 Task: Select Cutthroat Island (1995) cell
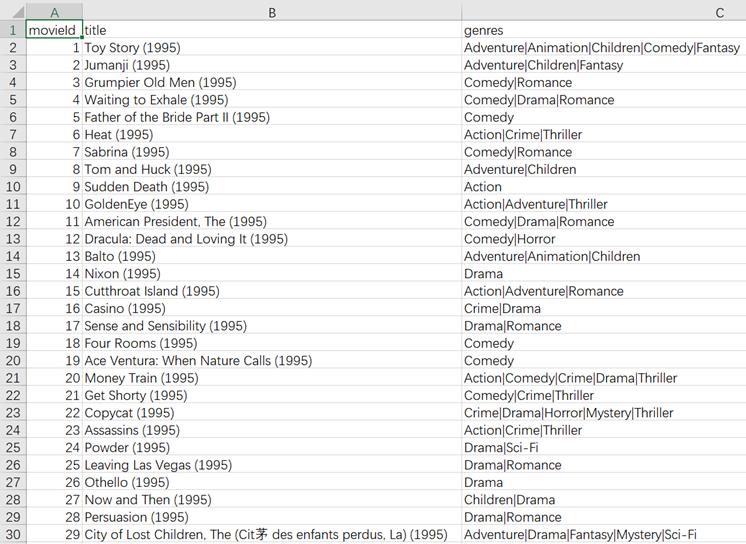point(272,291)
